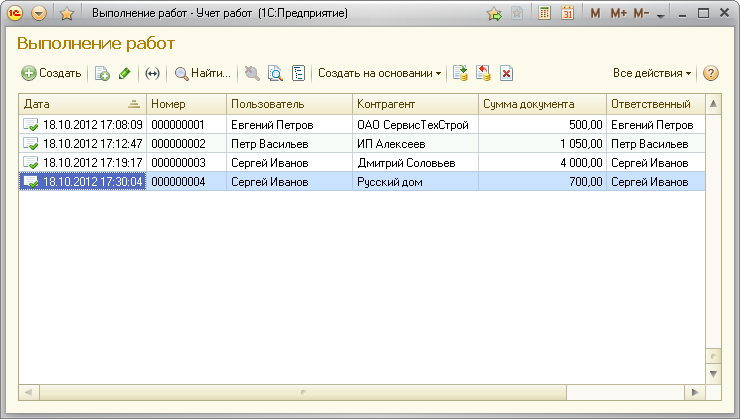Click the unpost document icon
The height and width of the screenshot is (419, 740).
[483, 73]
